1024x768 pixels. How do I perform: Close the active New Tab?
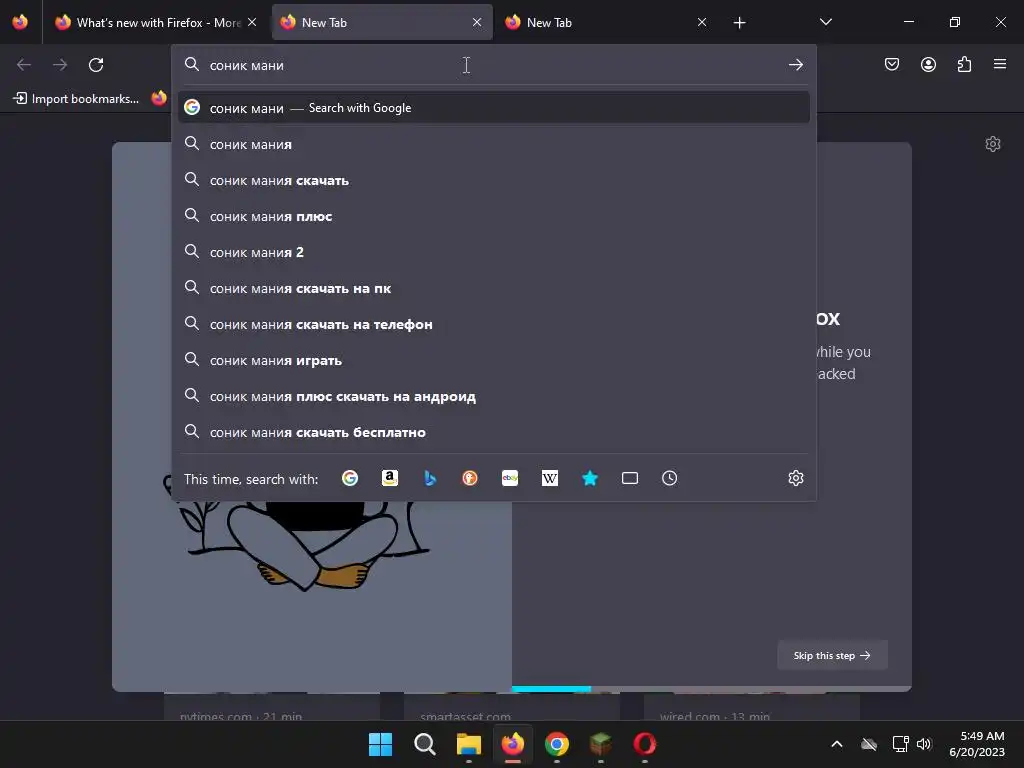point(477,22)
